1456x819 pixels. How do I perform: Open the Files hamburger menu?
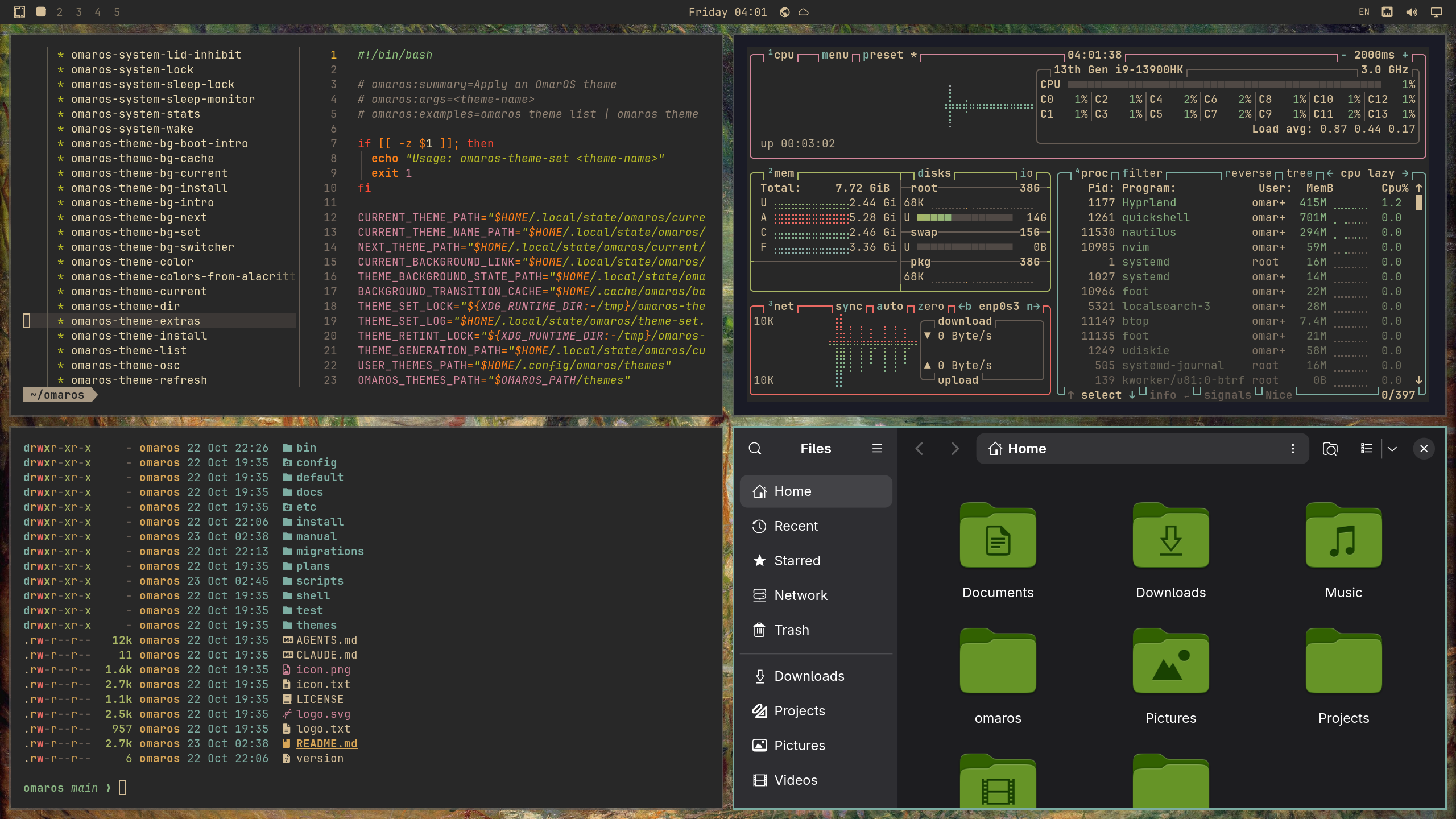tap(877, 449)
